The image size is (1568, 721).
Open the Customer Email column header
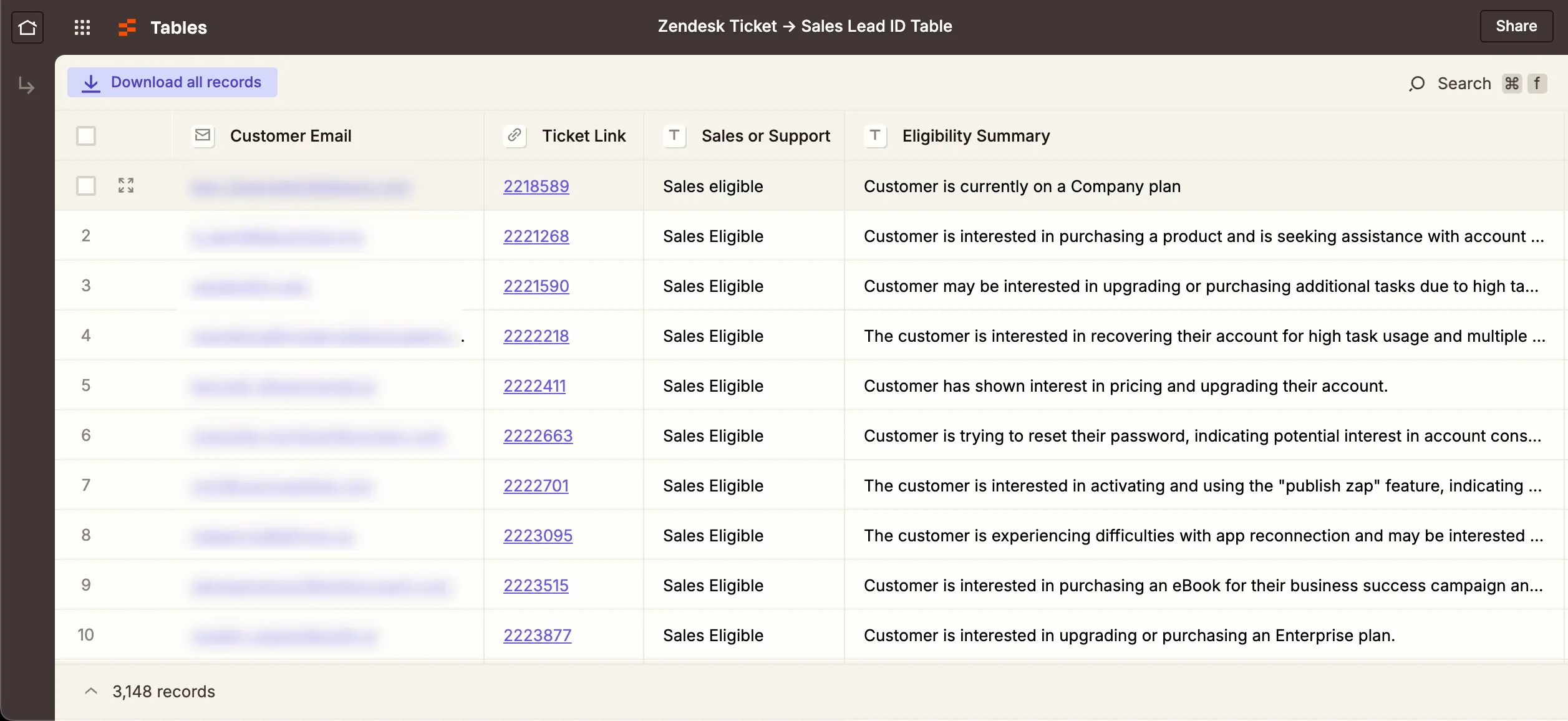tap(328, 135)
